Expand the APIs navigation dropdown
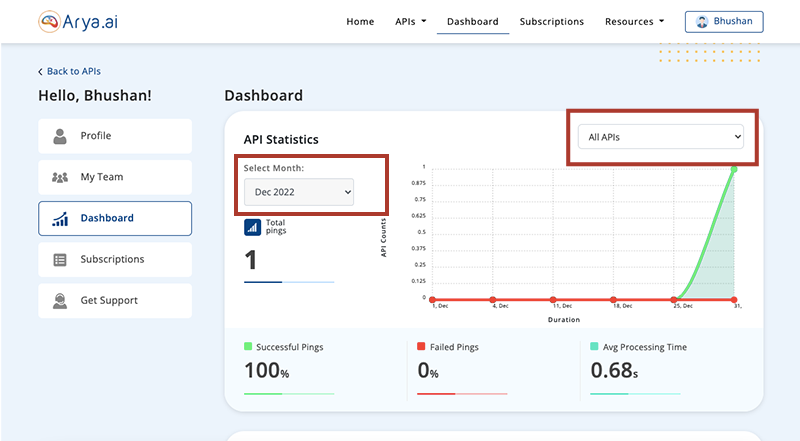Screen dimensions: 800x441 410,21
